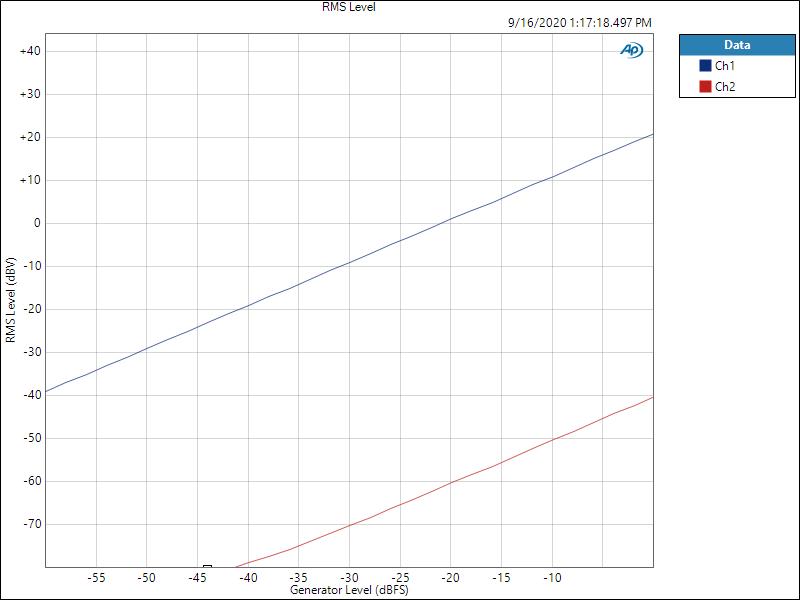Select the Ch2 red color swatch
The image size is (800, 600).
(705, 87)
